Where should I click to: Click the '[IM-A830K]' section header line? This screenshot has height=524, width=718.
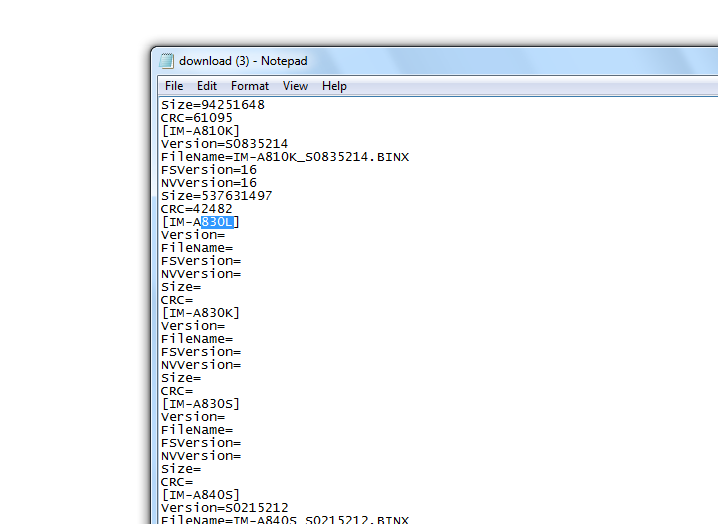pos(201,313)
